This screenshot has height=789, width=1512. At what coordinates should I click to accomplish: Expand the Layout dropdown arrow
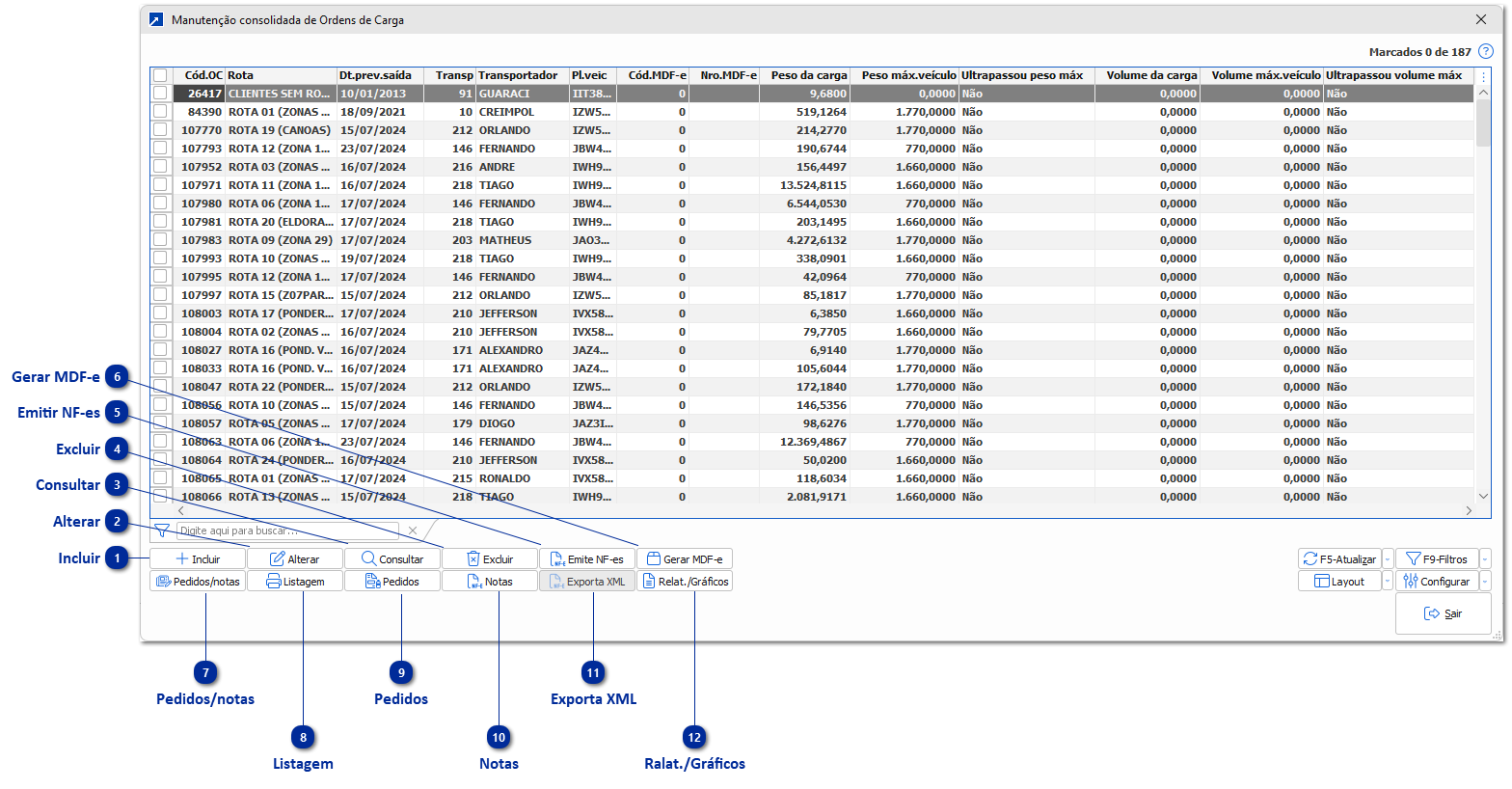1388,582
